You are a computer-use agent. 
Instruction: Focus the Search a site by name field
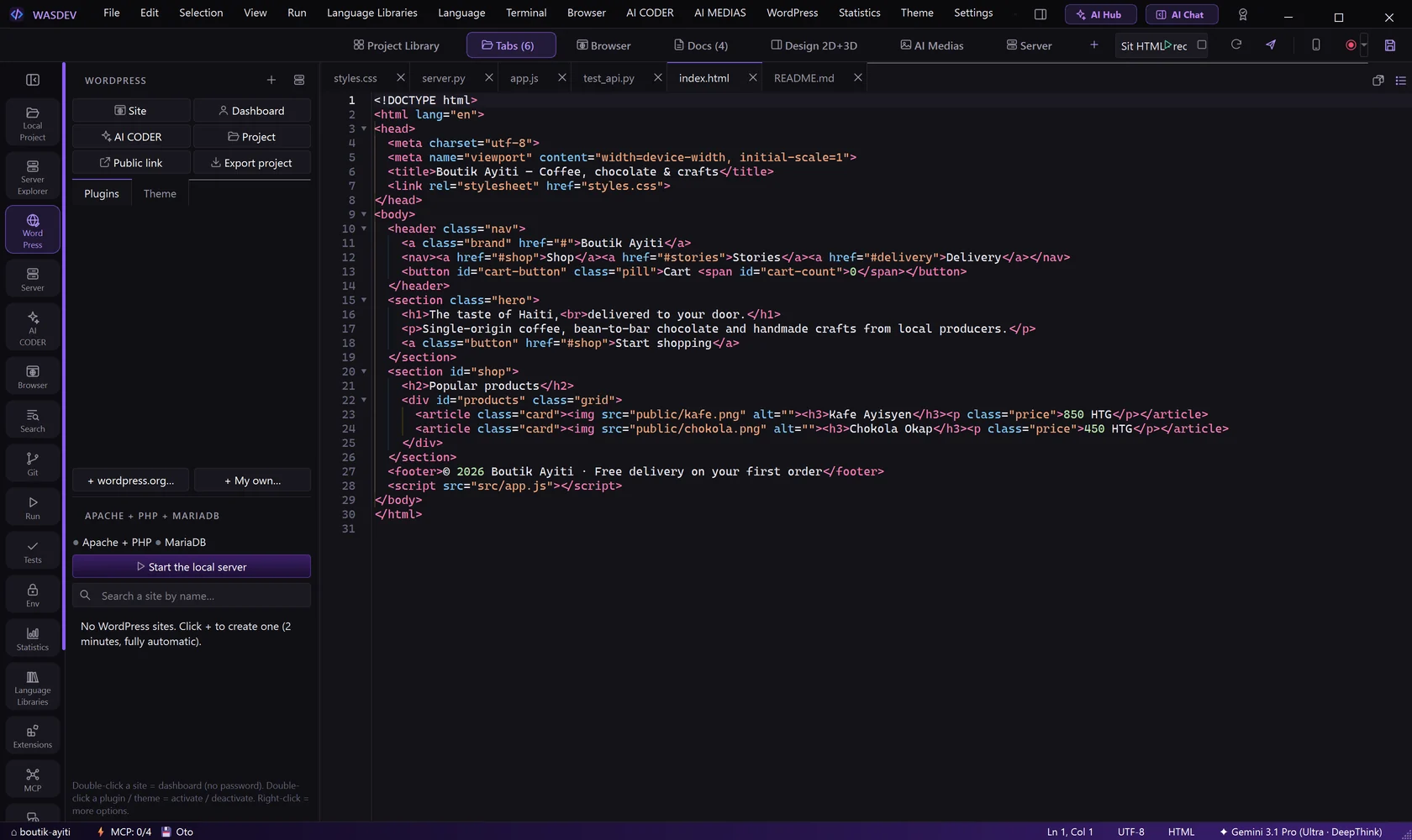coord(192,596)
